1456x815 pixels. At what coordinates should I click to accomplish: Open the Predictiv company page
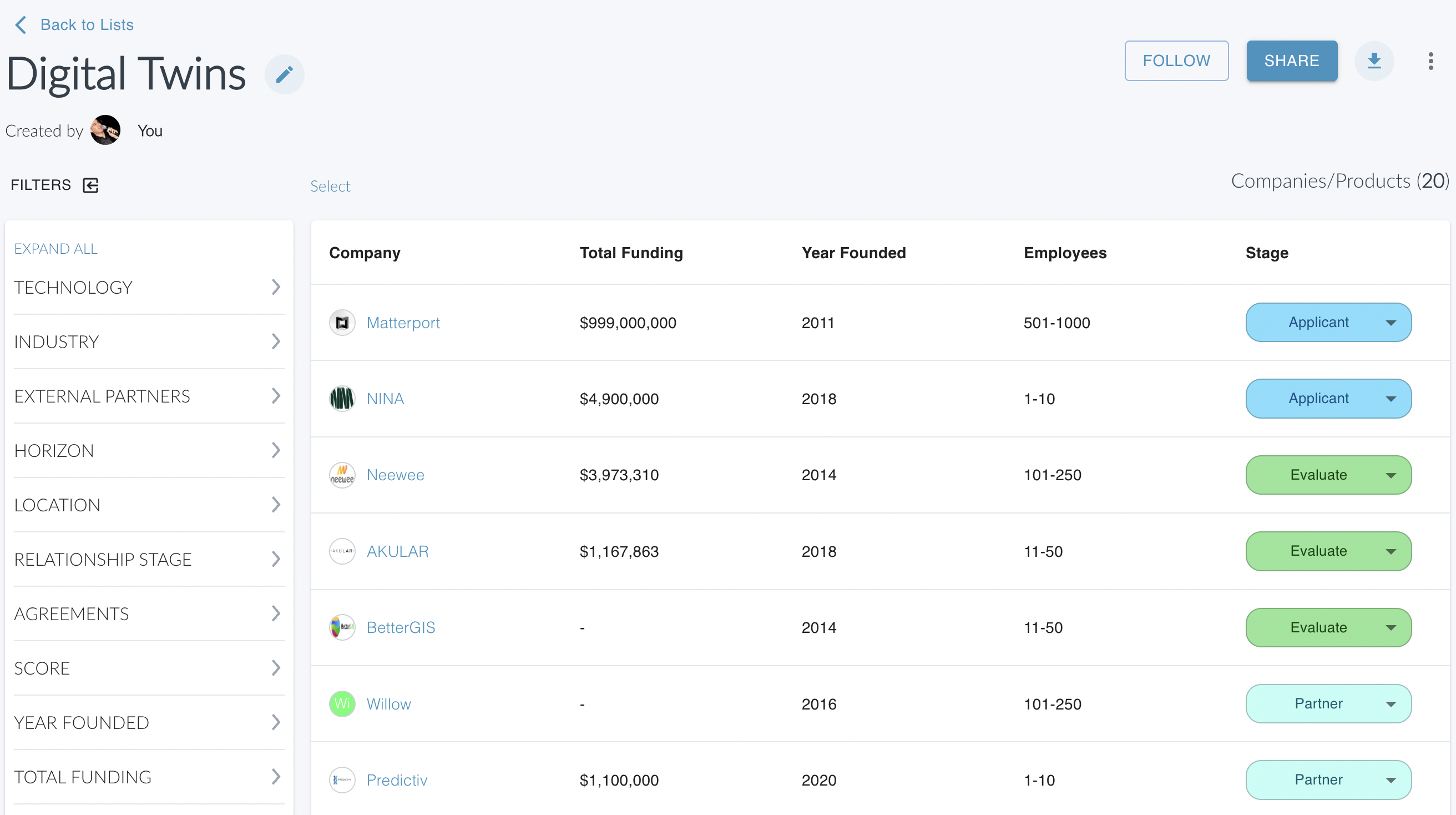coord(397,780)
